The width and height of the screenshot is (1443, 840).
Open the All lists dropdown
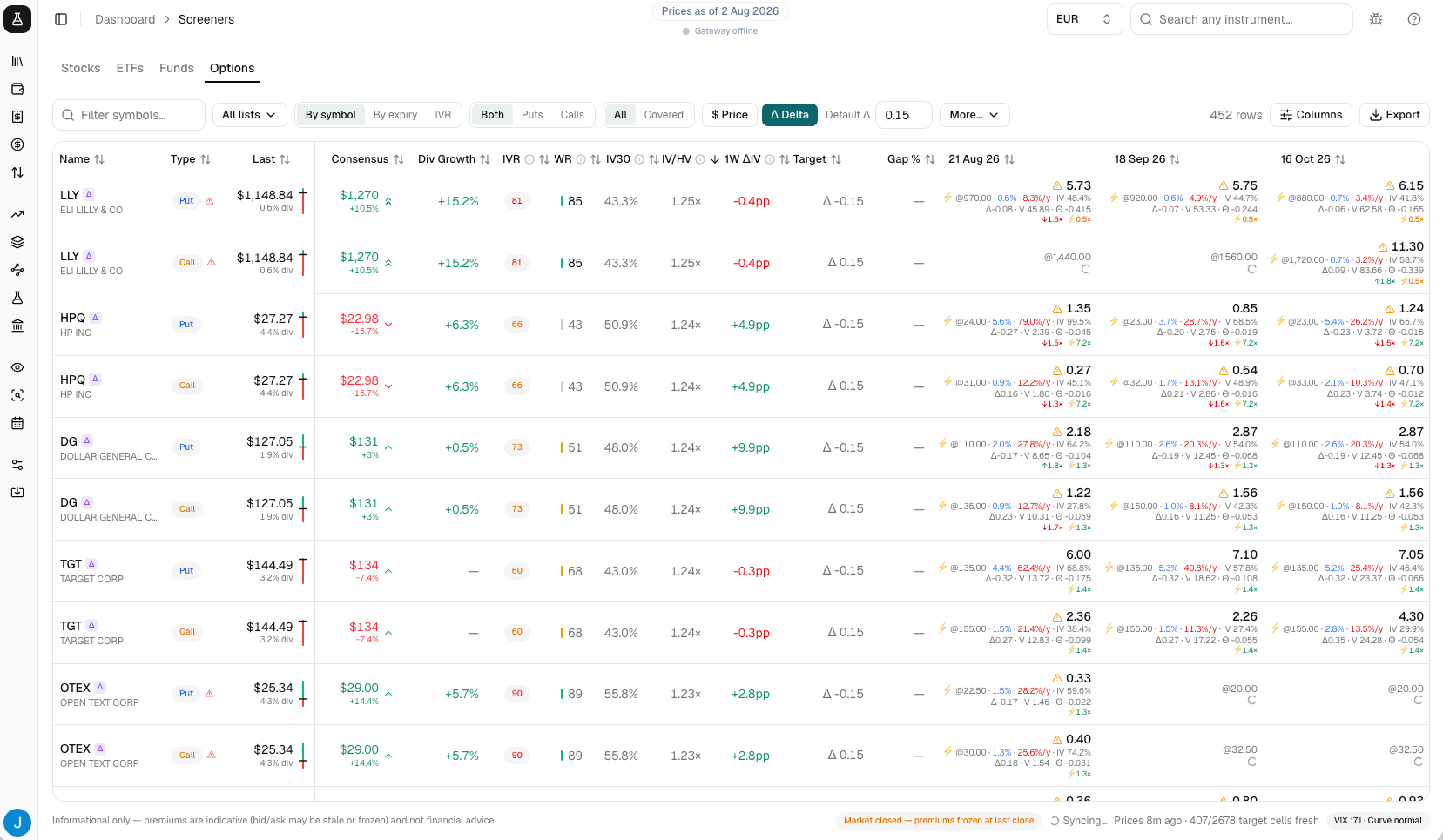coord(249,115)
